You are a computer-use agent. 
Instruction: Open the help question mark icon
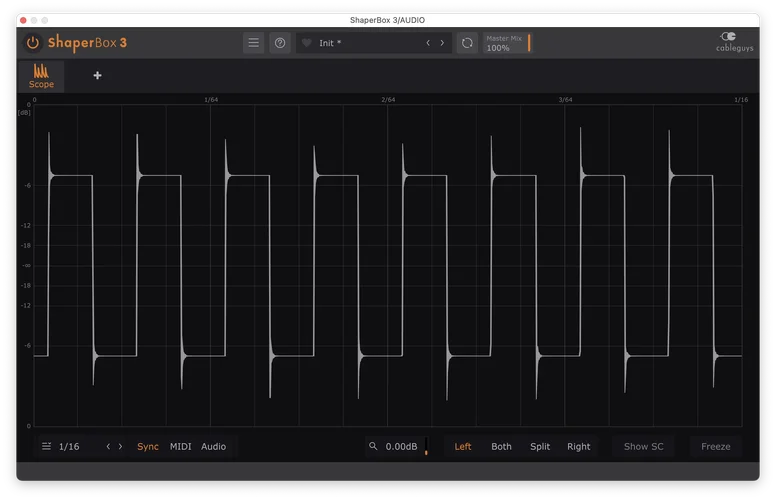[x=280, y=43]
